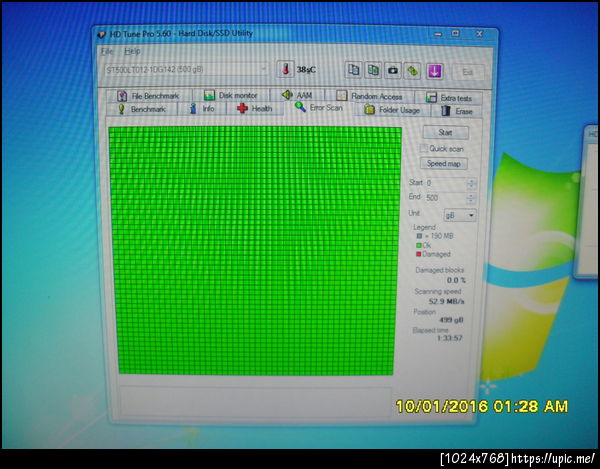600x469 pixels.
Task: Switch to the Random Access tab
Action: [x=370, y=96]
